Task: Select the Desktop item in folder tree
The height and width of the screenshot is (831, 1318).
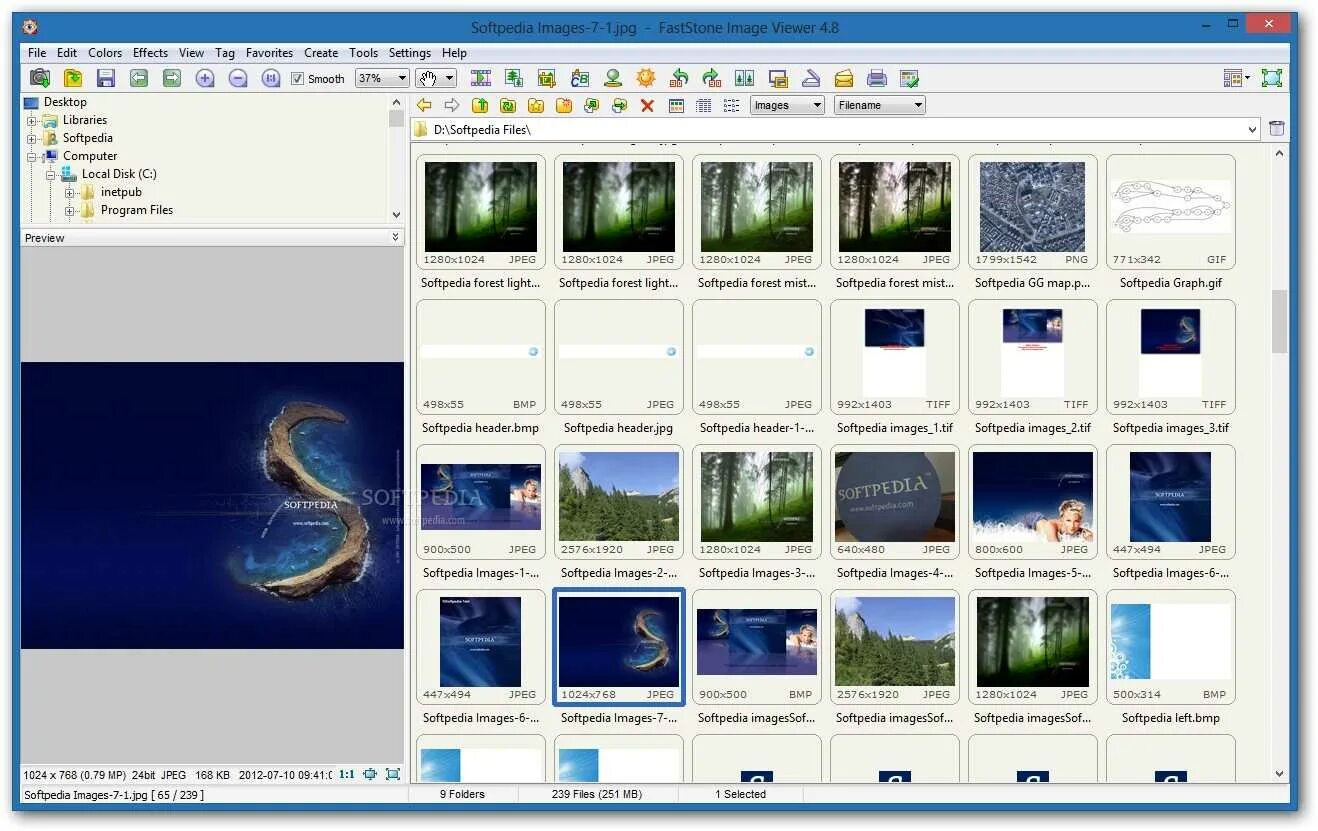Action: point(65,102)
